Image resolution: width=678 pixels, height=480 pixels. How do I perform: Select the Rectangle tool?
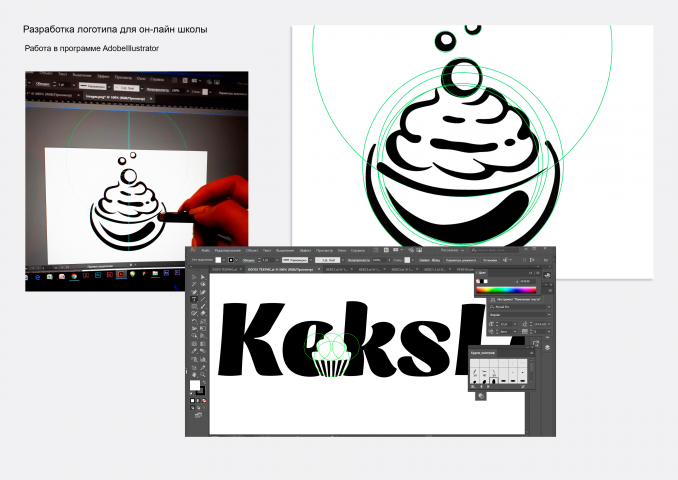point(194,306)
